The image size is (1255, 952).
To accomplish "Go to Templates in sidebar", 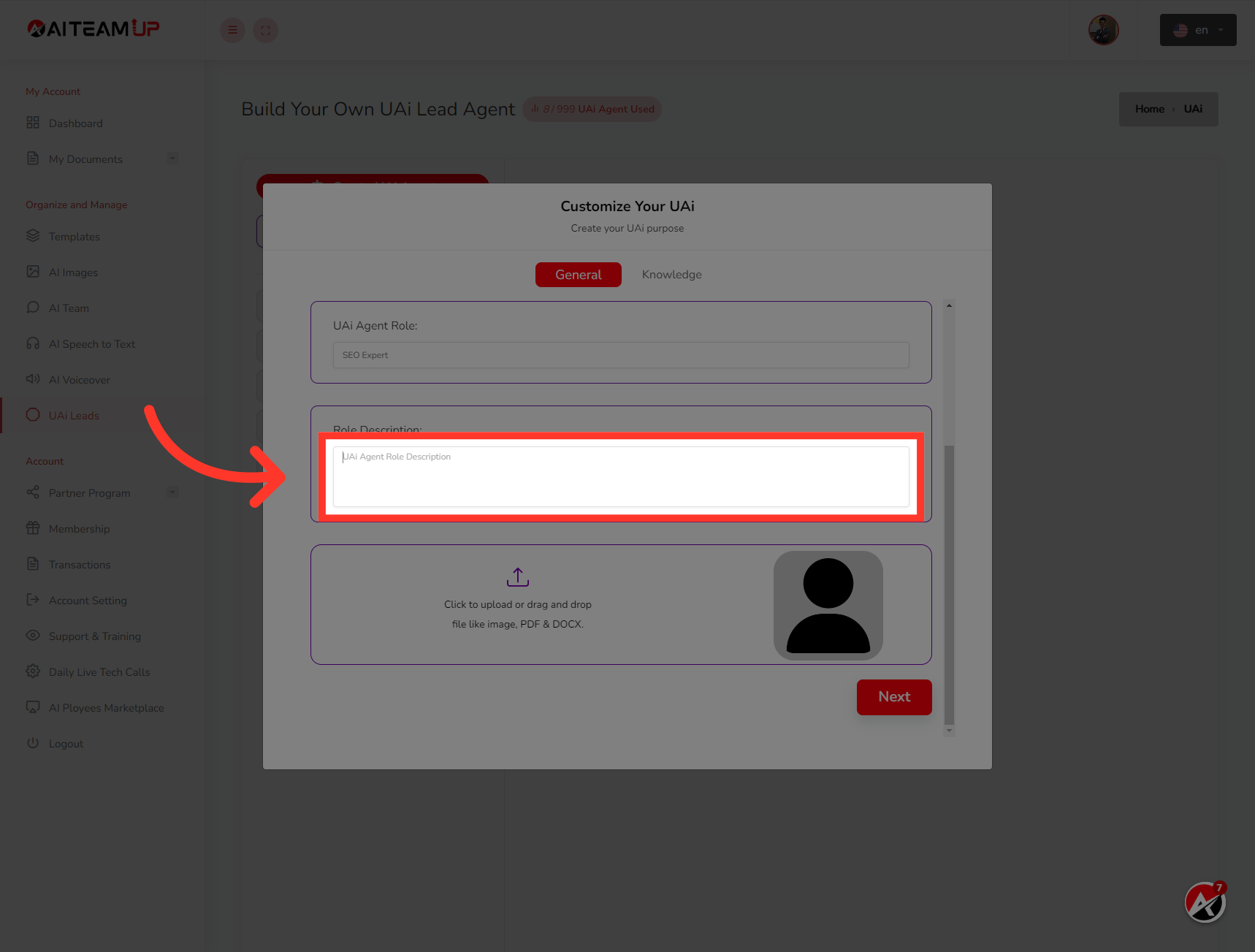I will coord(74,237).
